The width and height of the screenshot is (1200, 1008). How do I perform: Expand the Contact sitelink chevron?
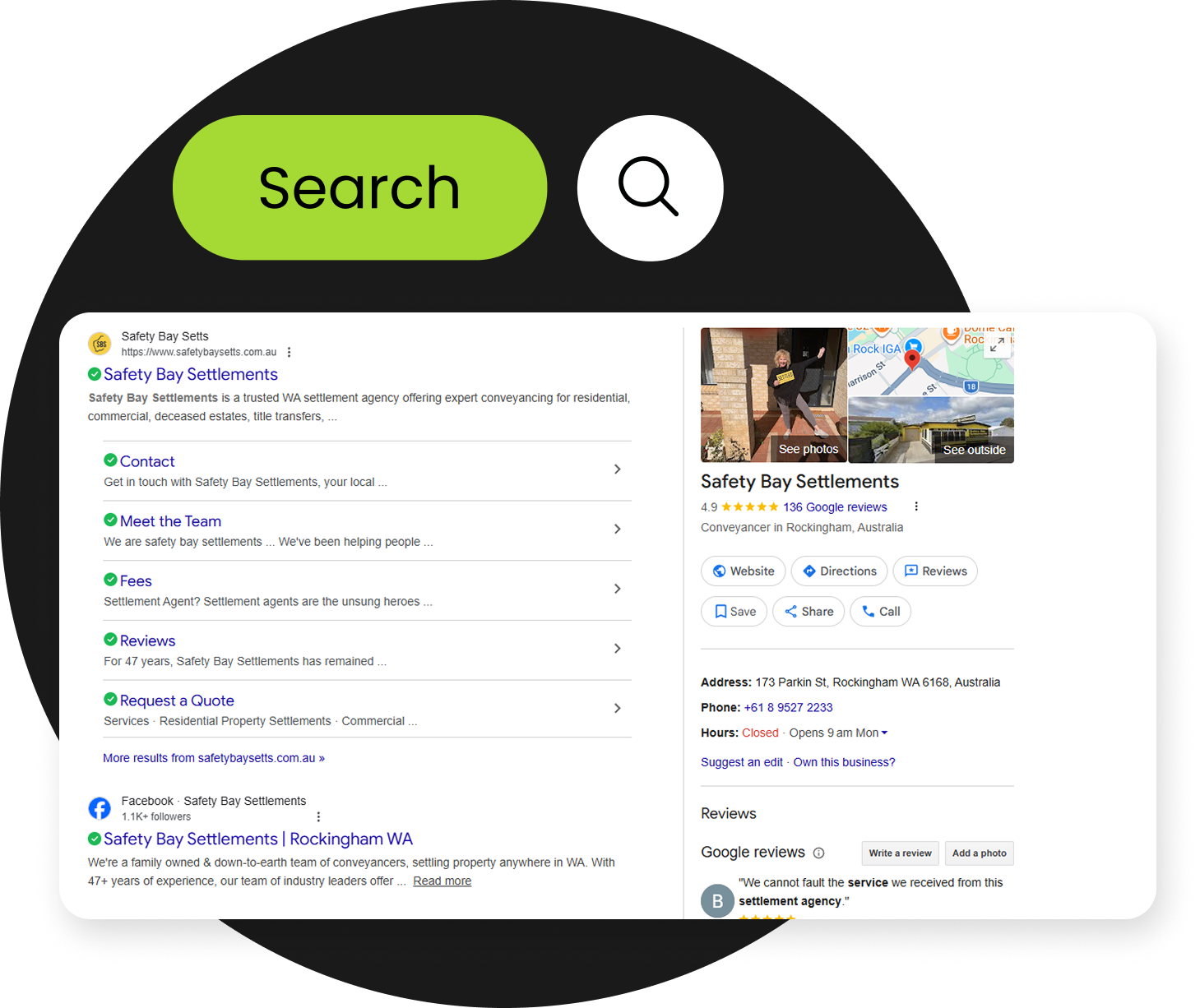[x=617, y=469]
